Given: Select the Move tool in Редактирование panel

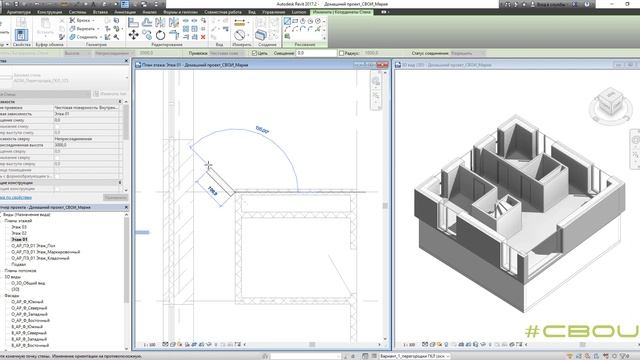Looking at the screenshot, I should click(133, 36).
